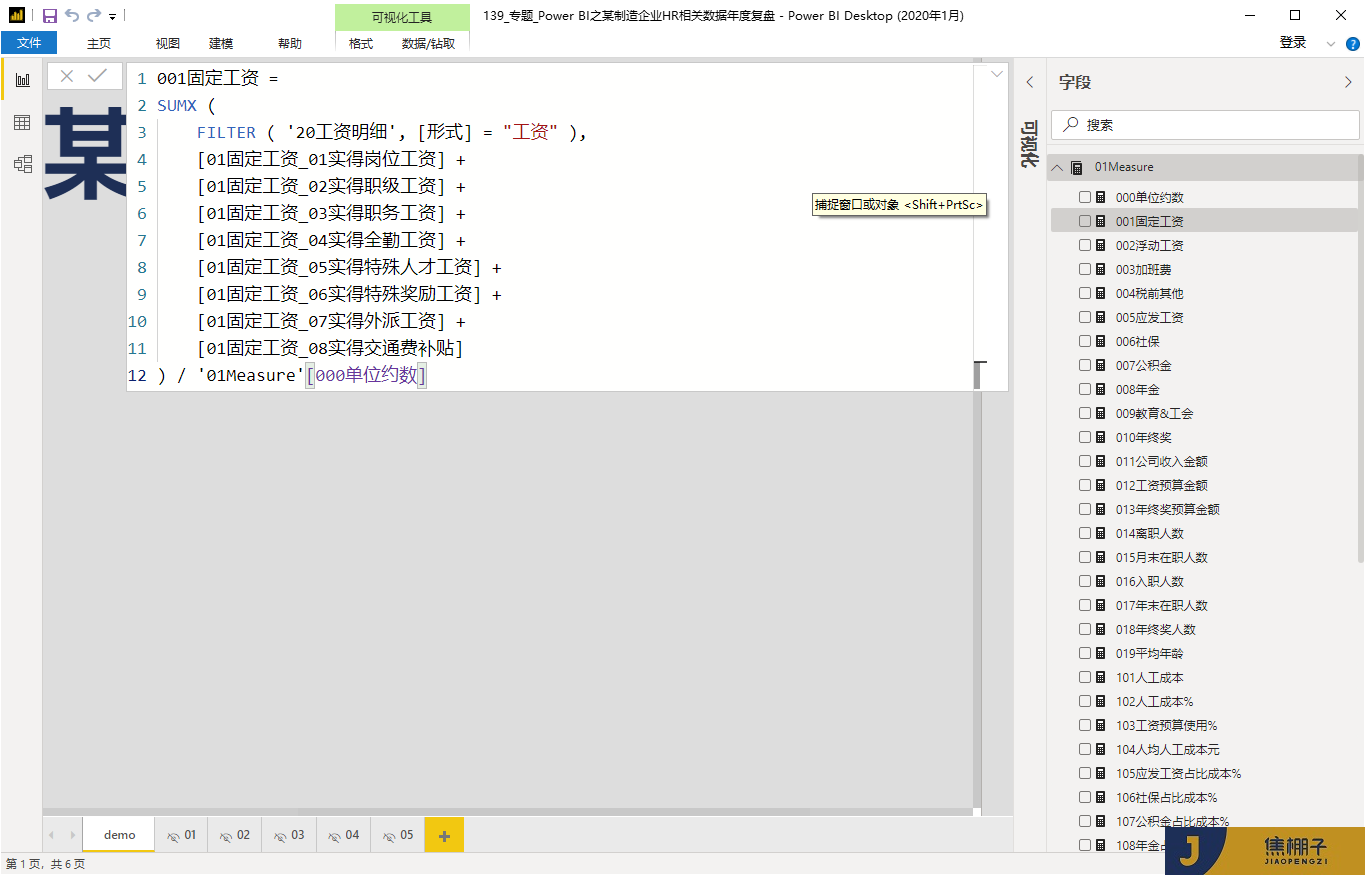Click the Power BI logo icon
Screen dimensions: 1365x875
[x=17, y=16]
